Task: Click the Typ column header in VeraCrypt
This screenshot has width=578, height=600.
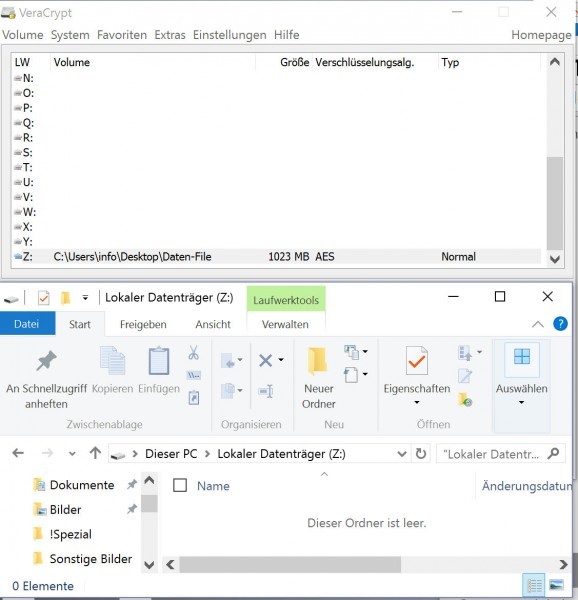Action: click(450, 62)
